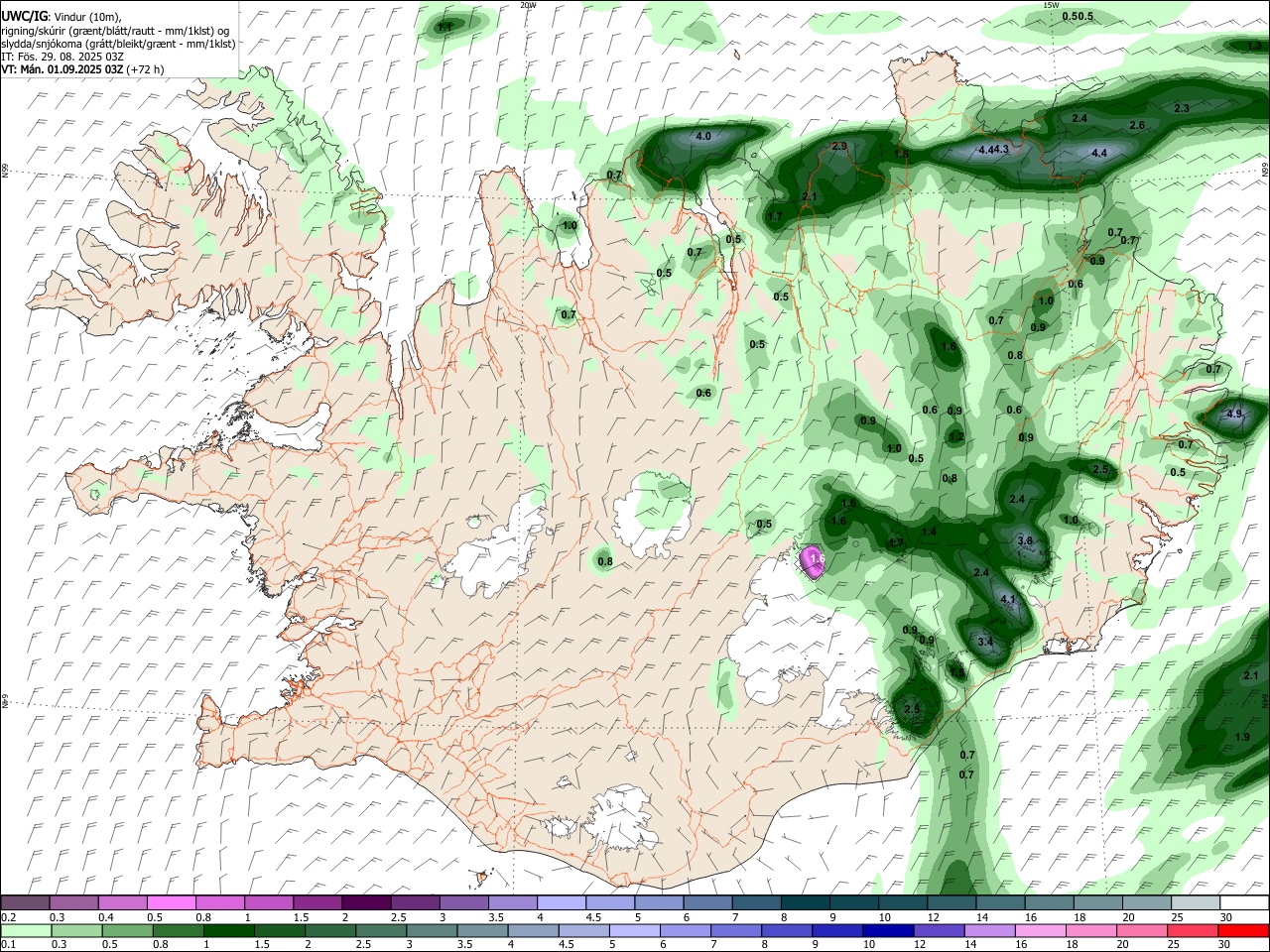Click the legend number '0.1' under the green scale
The image size is (1270, 952).
click(8, 945)
